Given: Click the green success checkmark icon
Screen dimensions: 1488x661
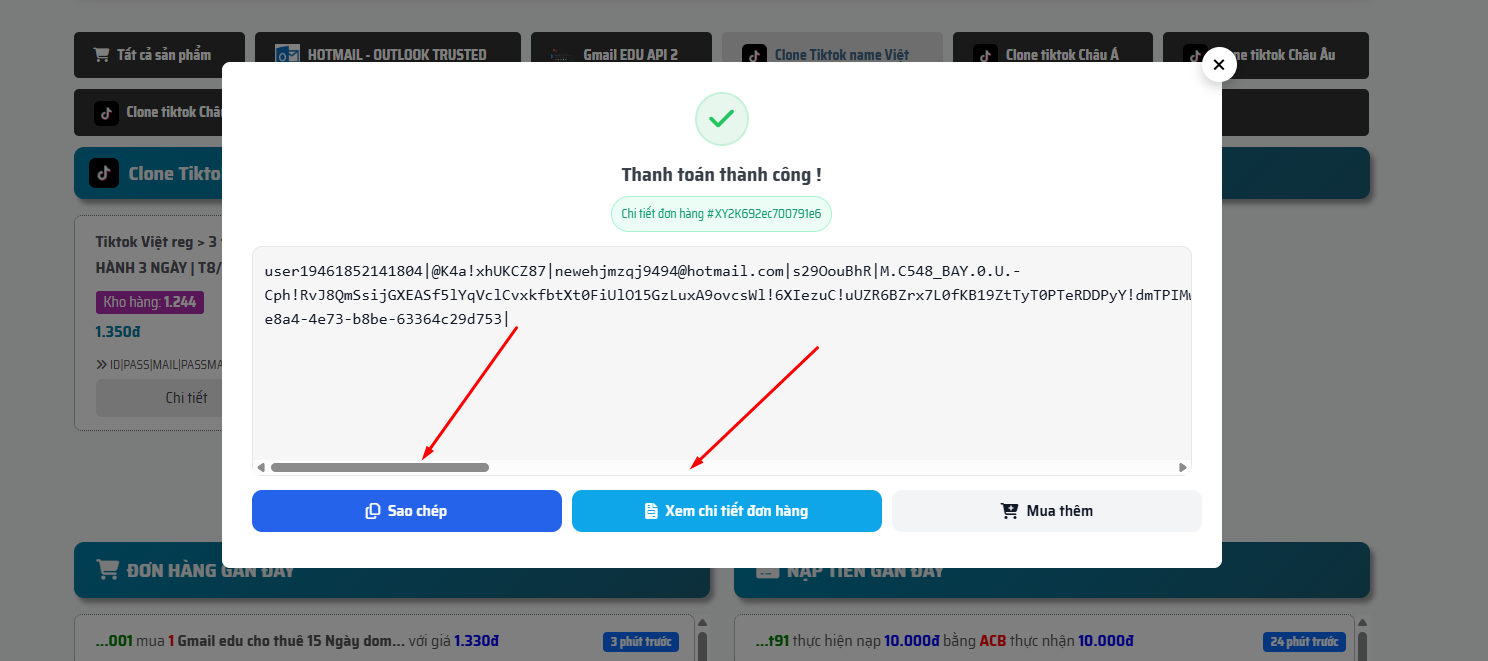Looking at the screenshot, I should pos(722,119).
